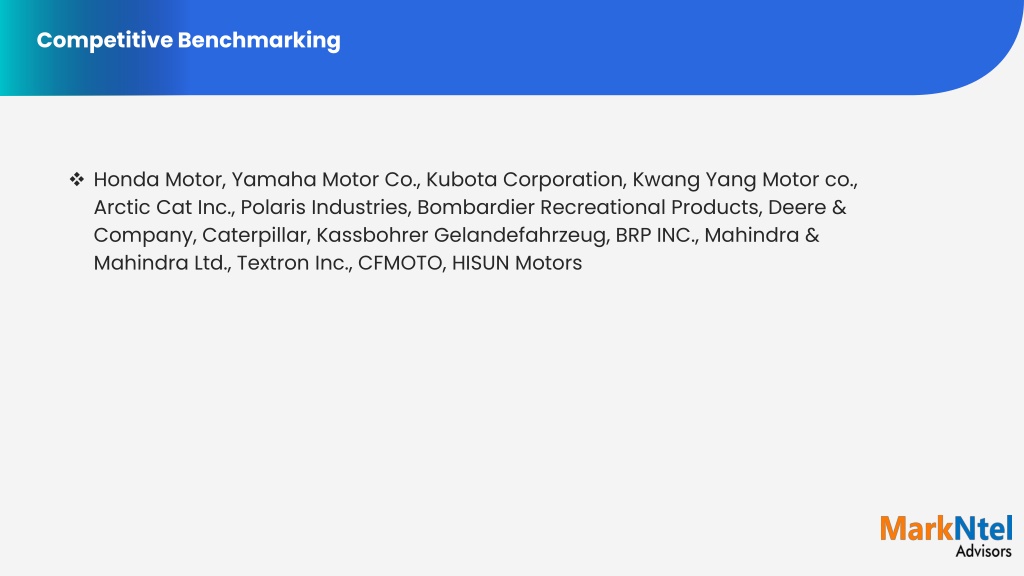
Task: Click the diamond bullet point icon
Action: [x=76, y=179]
